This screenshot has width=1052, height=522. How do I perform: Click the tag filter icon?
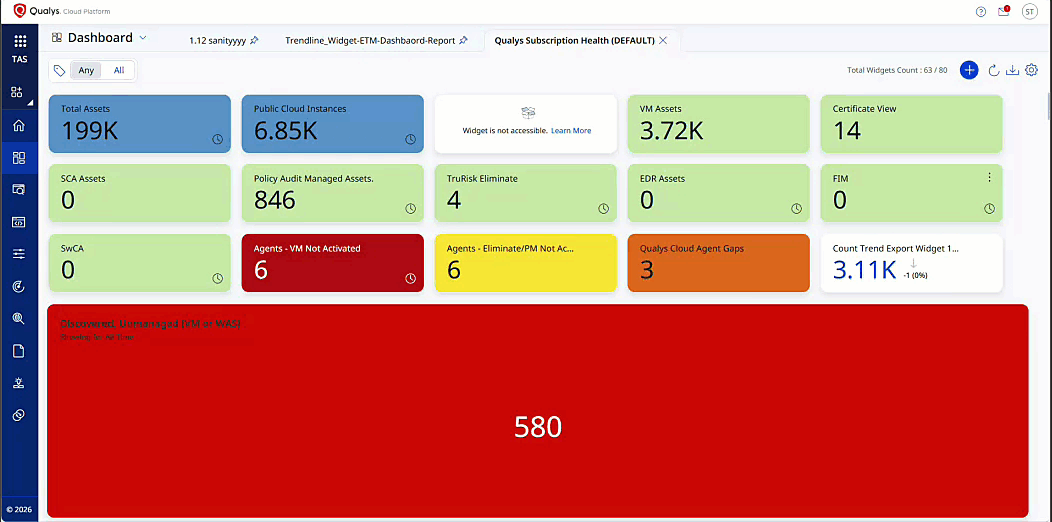(x=60, y=70)
